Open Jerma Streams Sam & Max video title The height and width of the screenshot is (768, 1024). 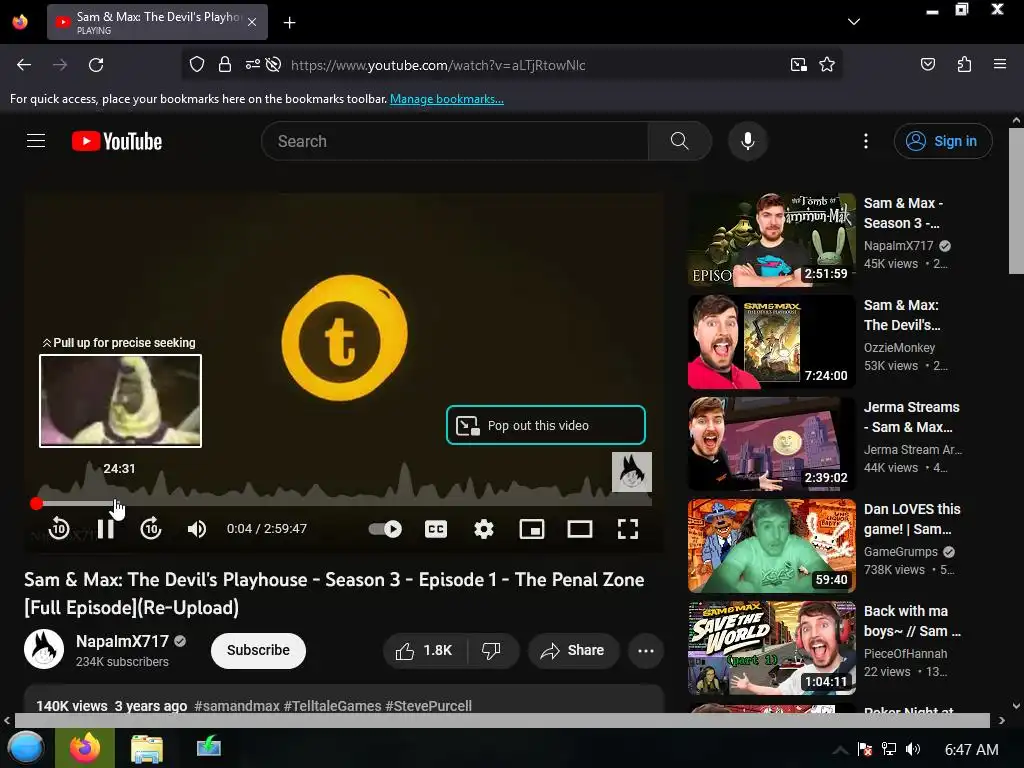tap(912, 417)
